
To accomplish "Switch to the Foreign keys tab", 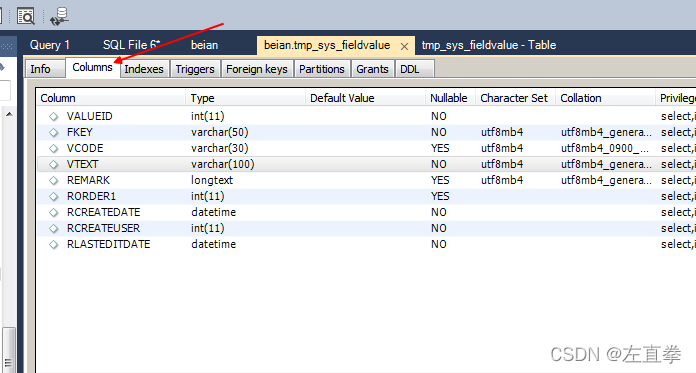I will tap(257, 69).
